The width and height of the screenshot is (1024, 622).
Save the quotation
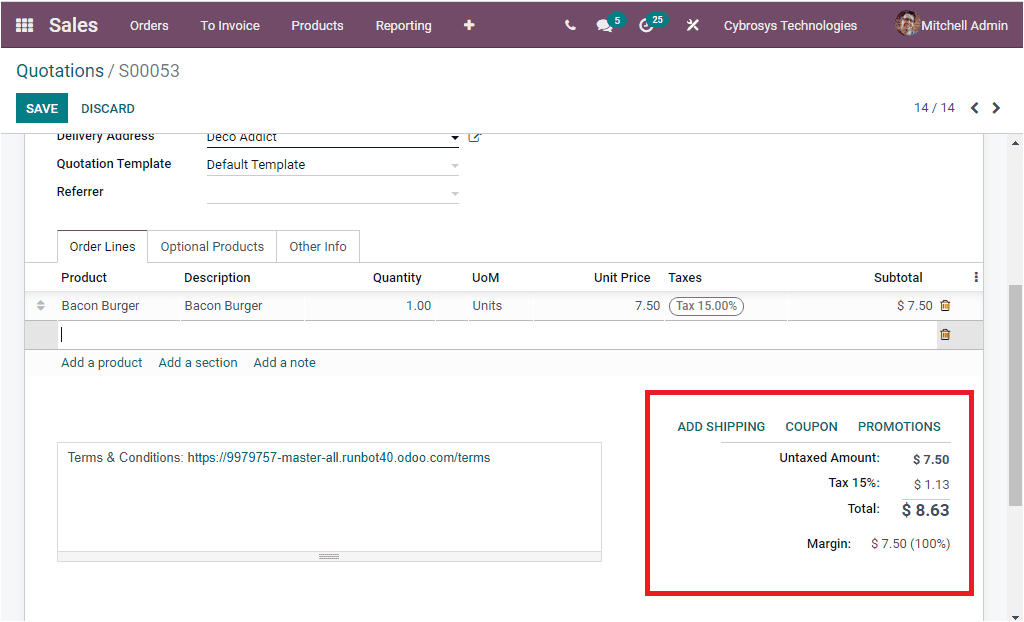pos(41,108)
